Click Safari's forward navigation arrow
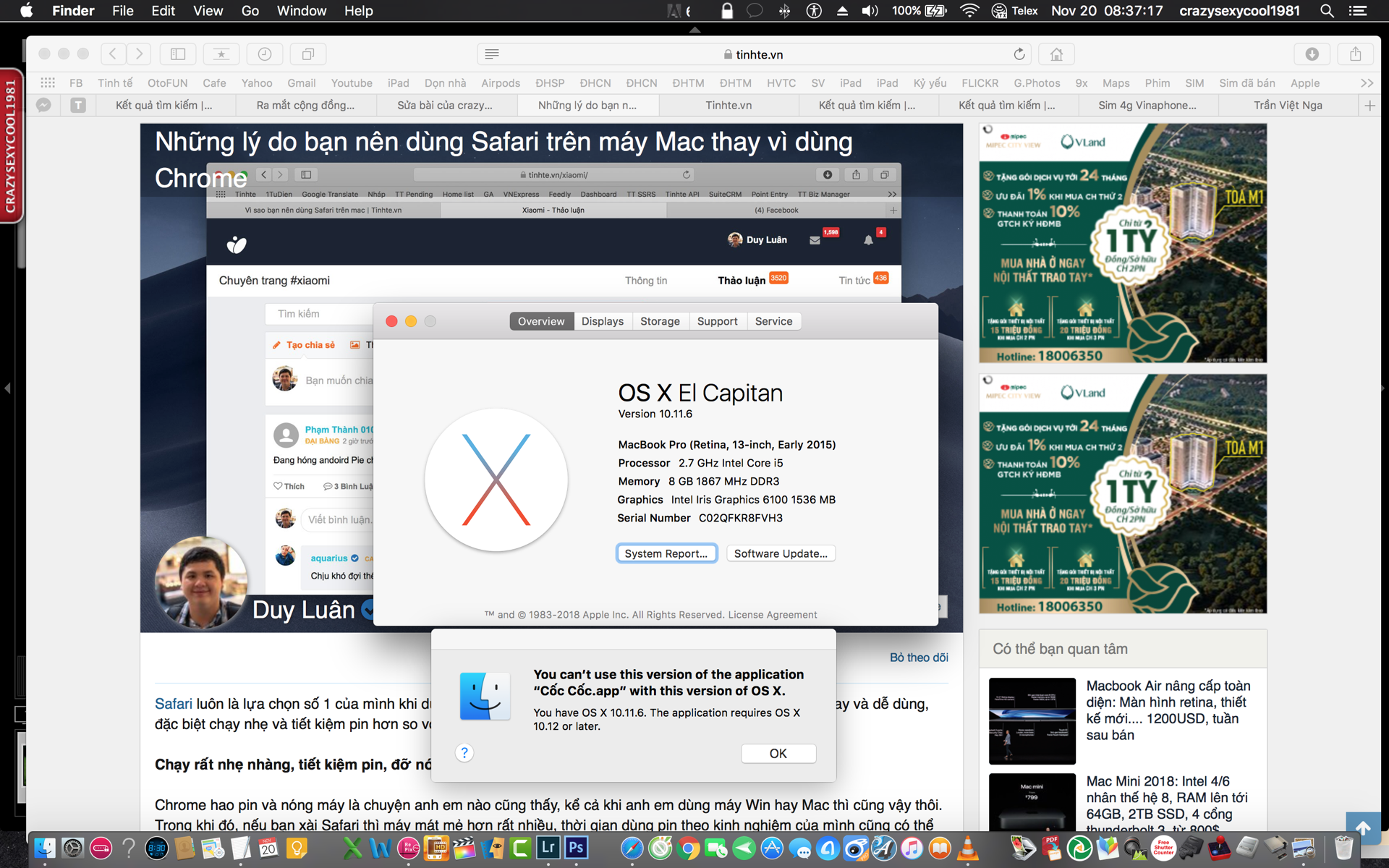 139,54
